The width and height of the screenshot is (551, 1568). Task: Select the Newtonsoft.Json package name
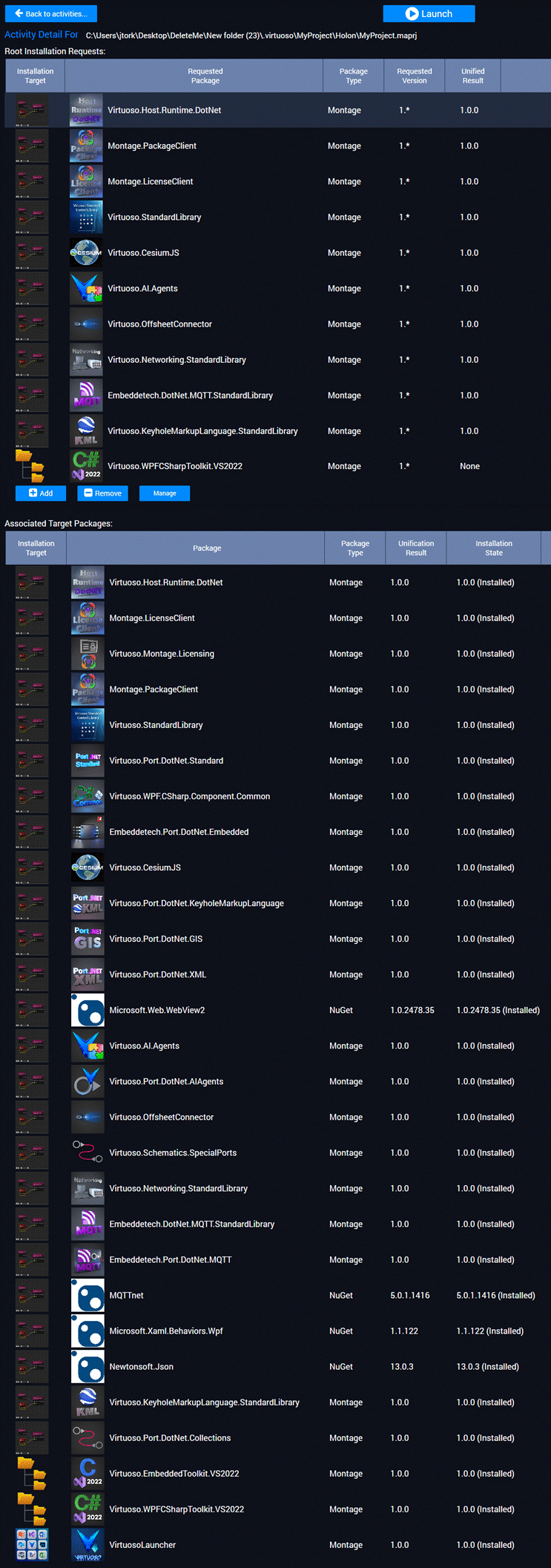[x=141, y=1366]
